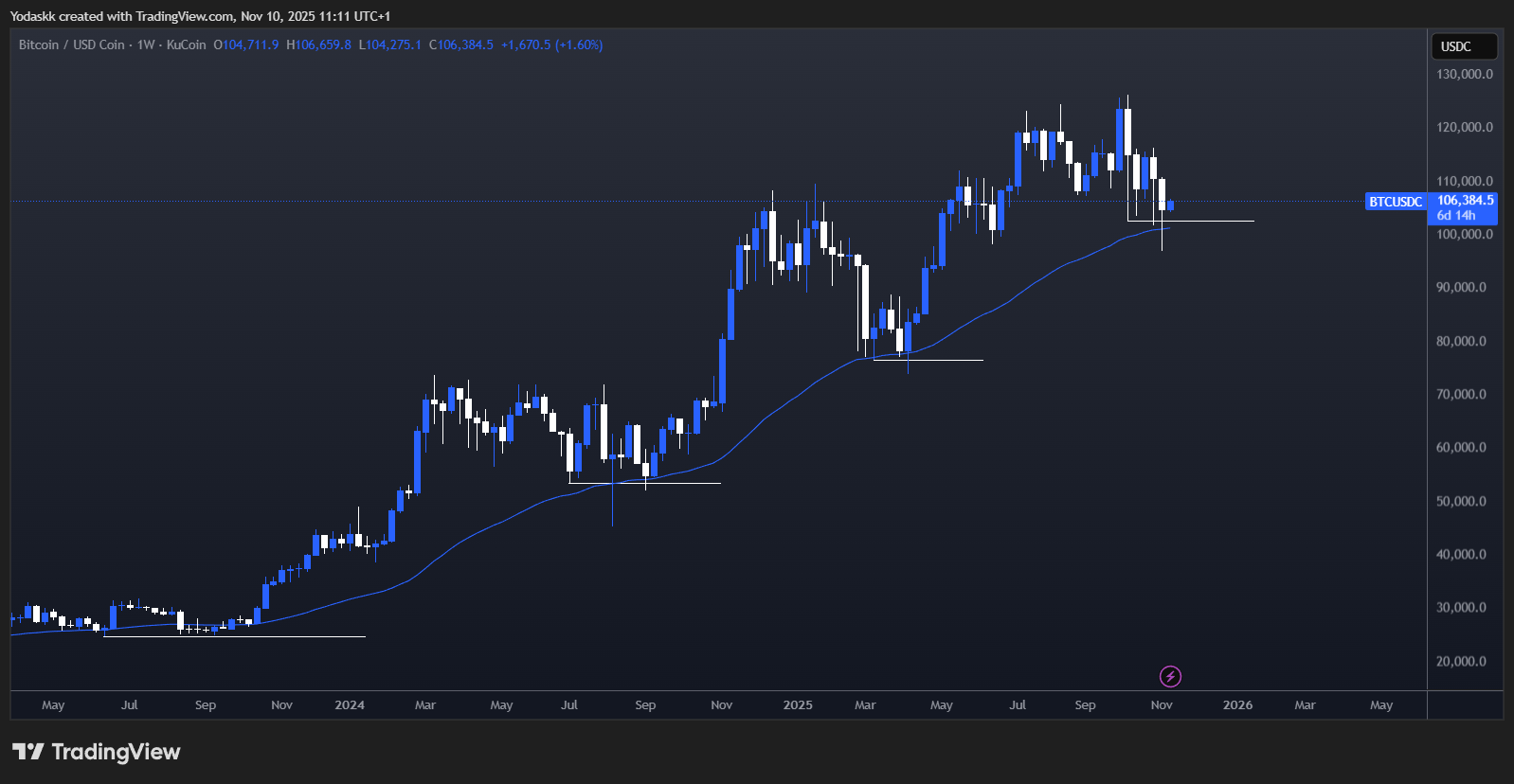This screenshot has width=1514, height=784.
Task: Click the 1W interval in chart legend
Action: click(146, 45)
